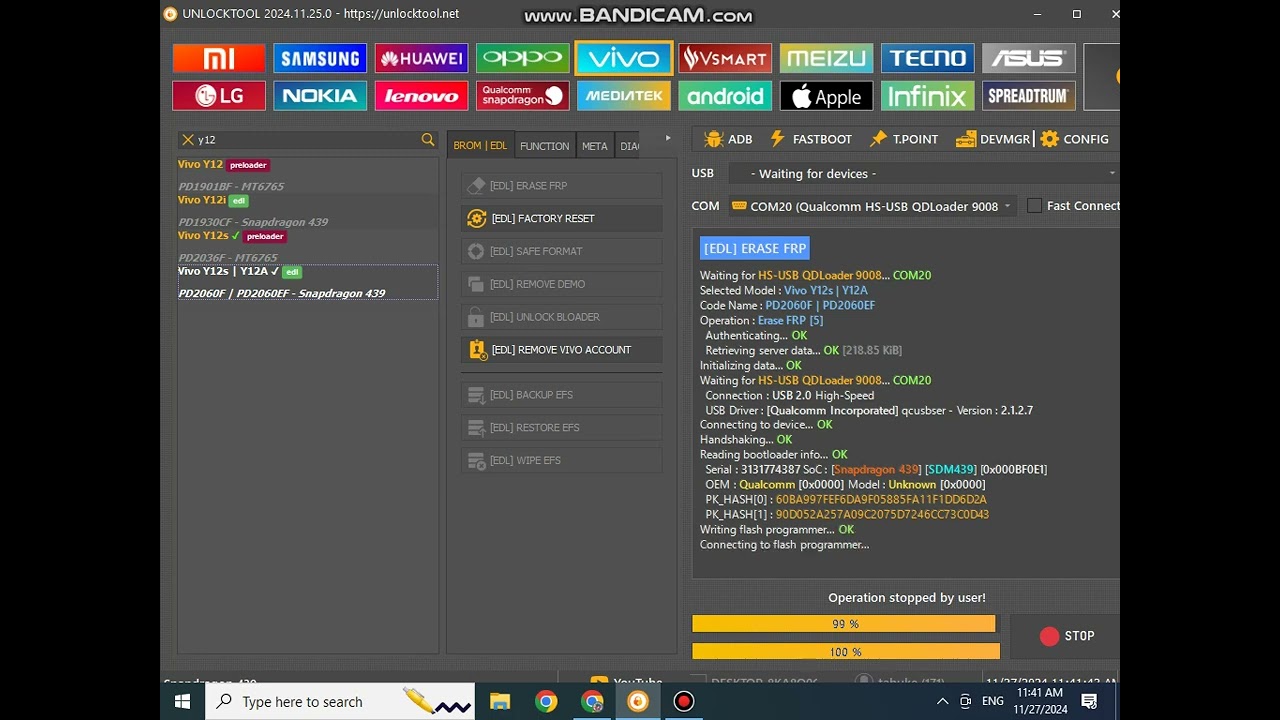
Task: Click [EDL] REMOVE VIVO ACCOUNT button
Action: click(x=561, y=350)
